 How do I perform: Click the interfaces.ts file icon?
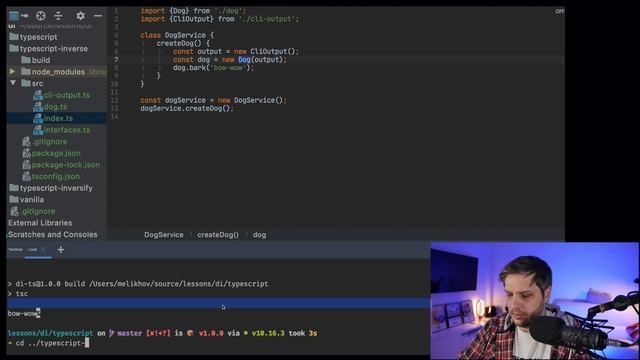pos(38,130)
